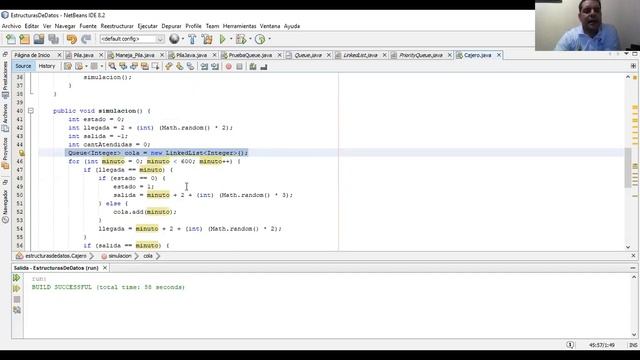Image resolution: width=640 pixels, height=360 pixels.
Task: Collapse the simulacion method fold marker
Action: pos(31,111)
